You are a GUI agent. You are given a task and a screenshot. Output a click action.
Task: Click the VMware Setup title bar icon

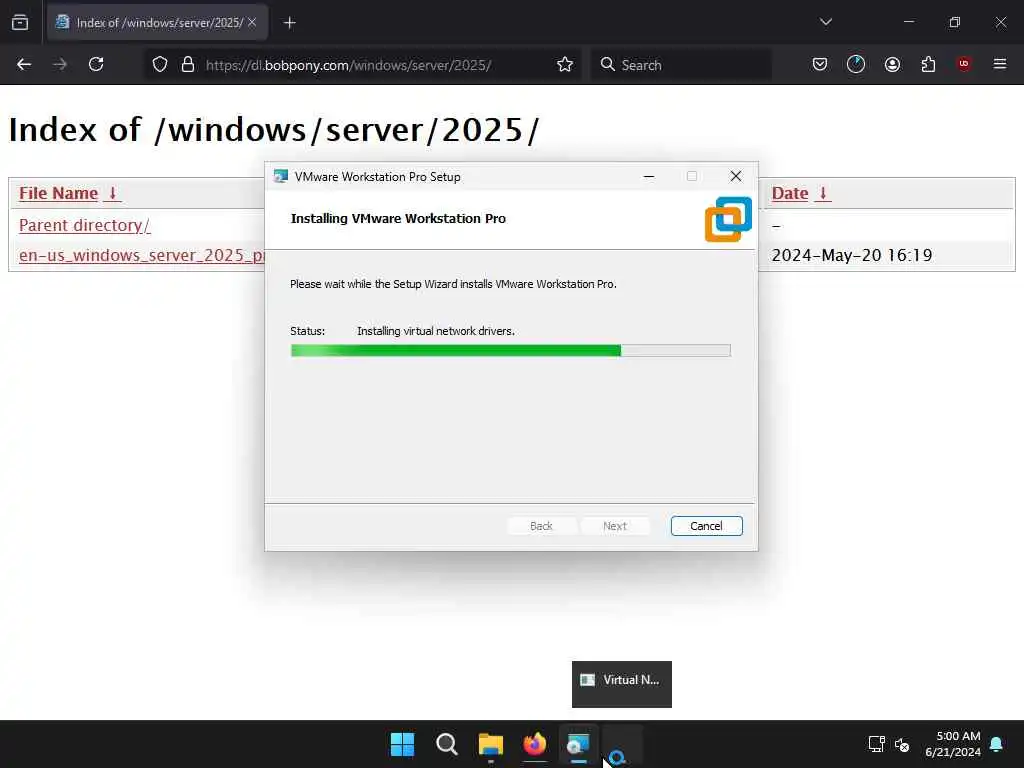point(281,176)
